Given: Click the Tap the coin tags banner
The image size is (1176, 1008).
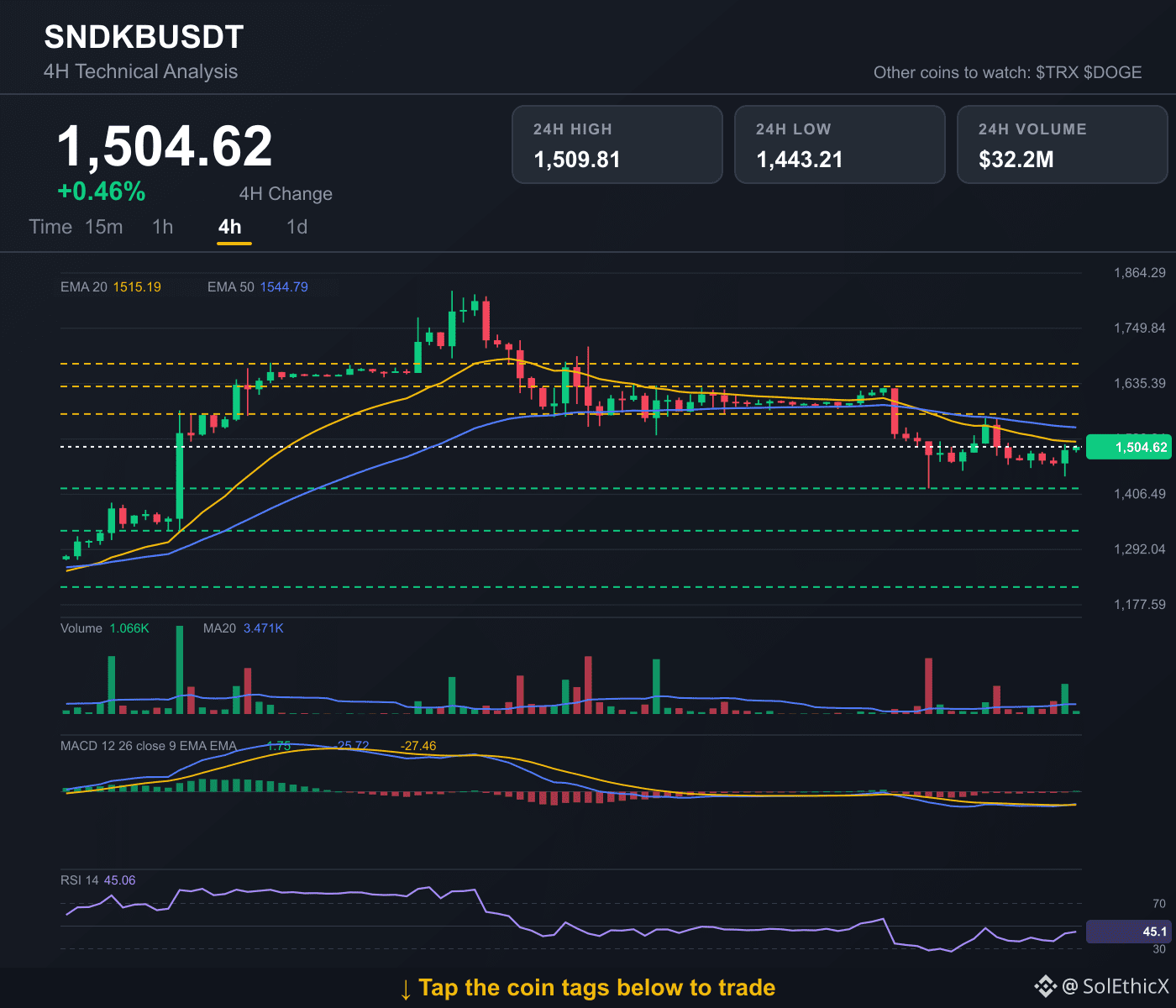Looking at the screenshot, I should [x=587, y=988].
